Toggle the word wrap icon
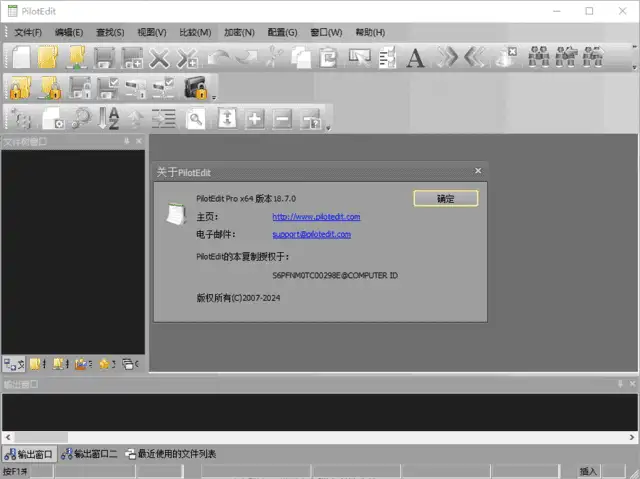640x479 pixels. pos(388,57)
